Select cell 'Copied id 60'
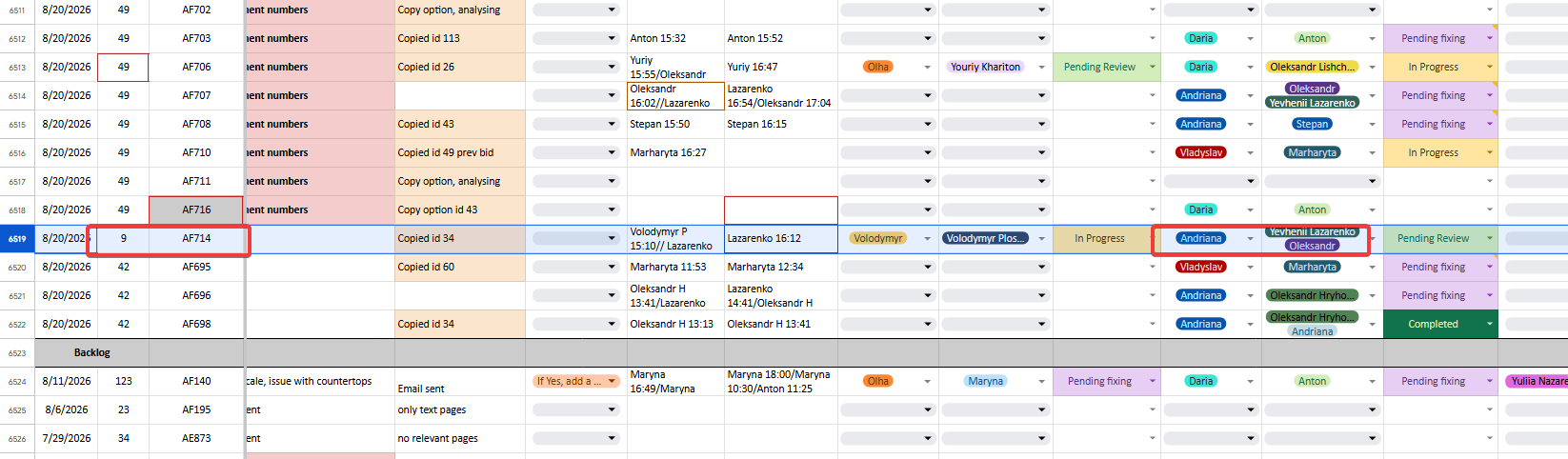Image resolution: width=1568 pixels, height=459 pixels. [x=460, y=268]
